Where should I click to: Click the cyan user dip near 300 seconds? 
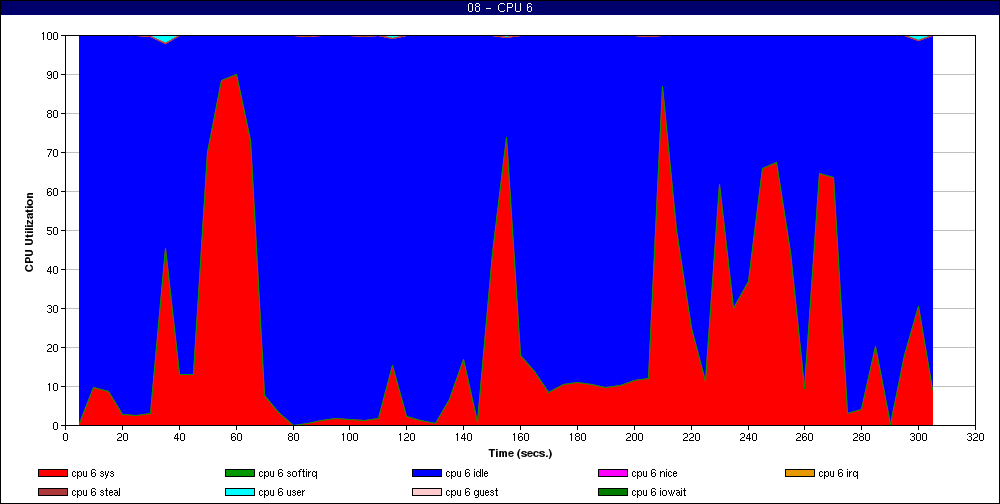point(918,38)
